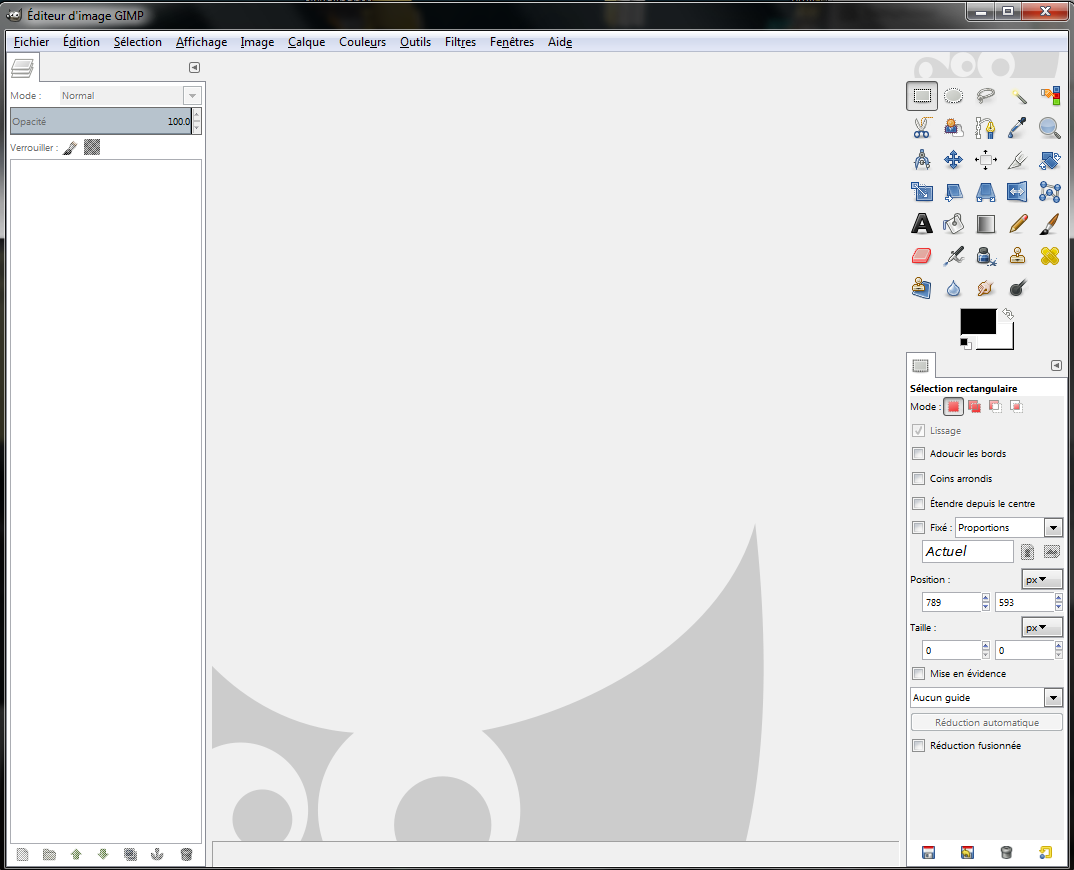Select the Color Picker eyedropper tool
This screenshot has height=870, width=1074.
pos(1018,127)
